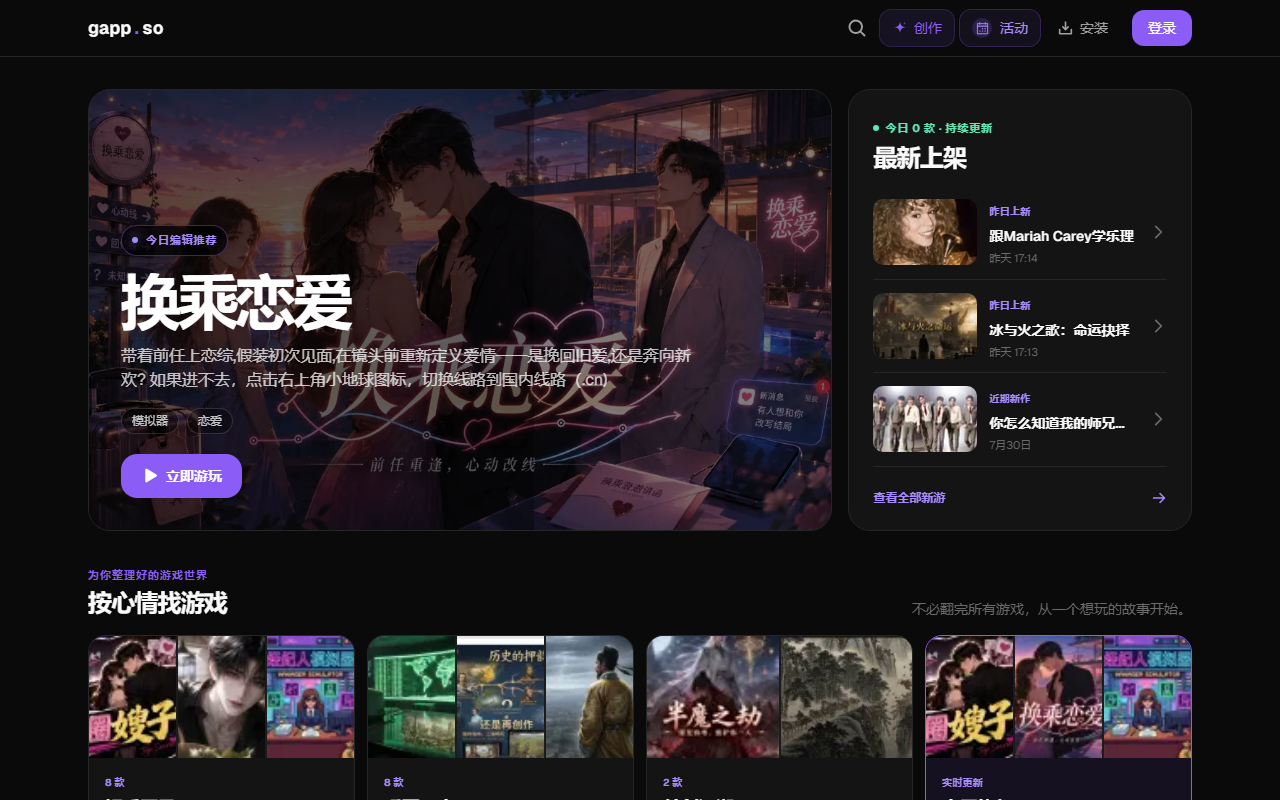1280x800 pixels.
Task: Click the arrow icon beside 查看全部新游
Action: point(1159,498)
